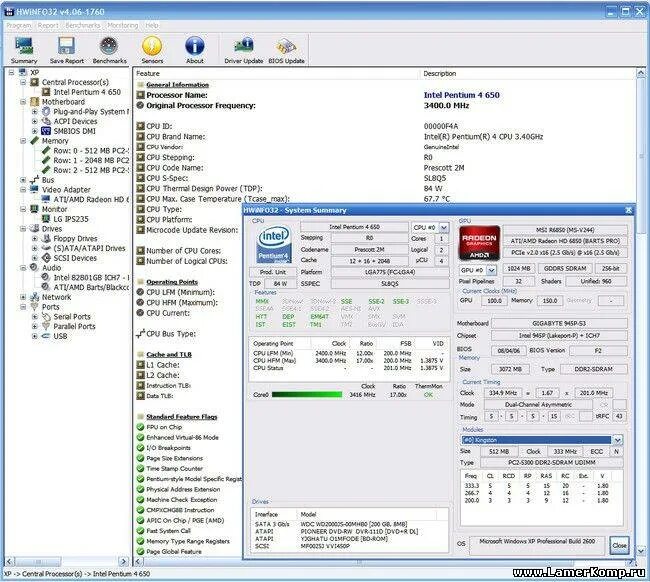Launch Benchmarks from the toolbar
This screenshot has height=582, width=650.
point(109,50)
